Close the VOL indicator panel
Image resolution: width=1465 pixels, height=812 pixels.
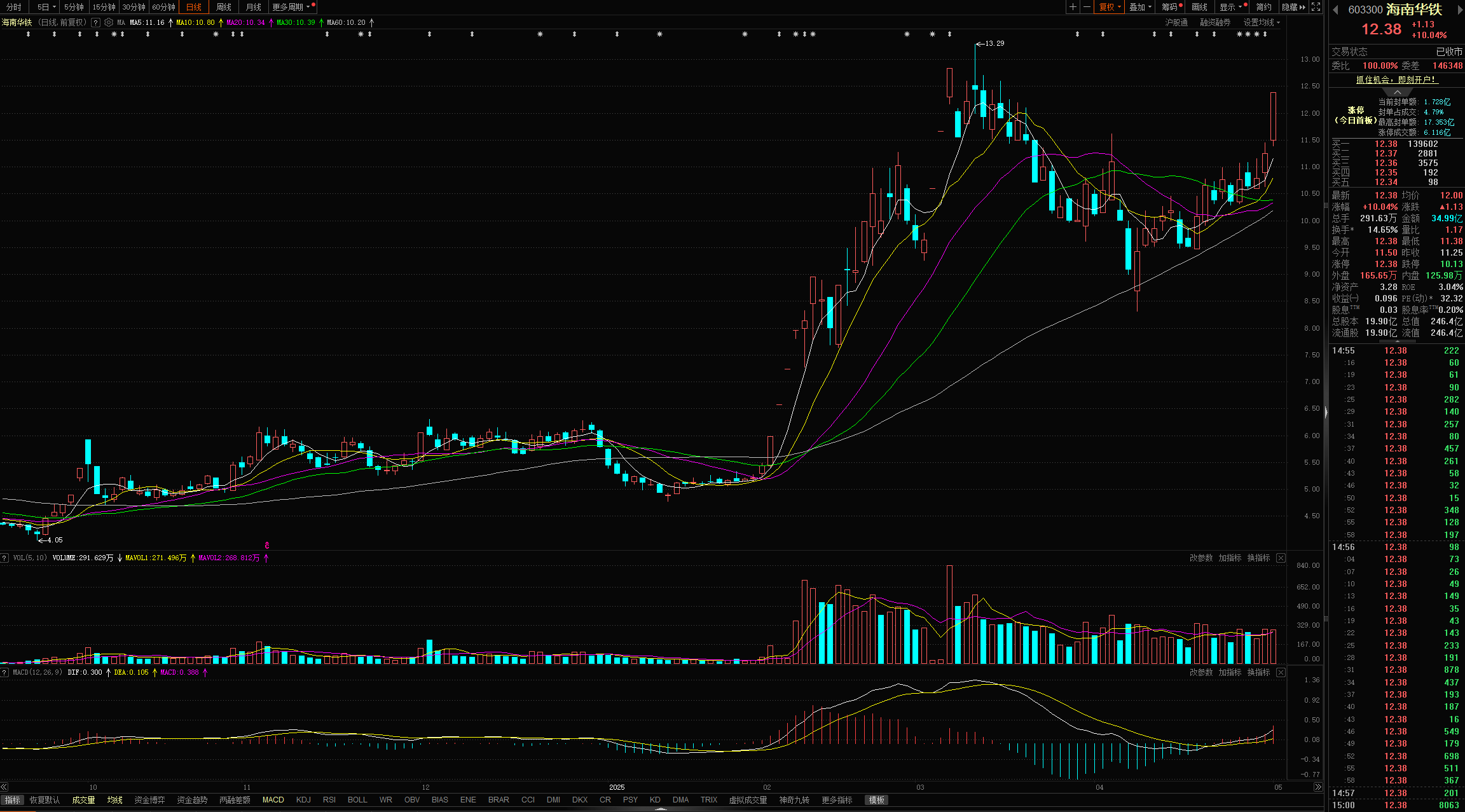tap(1281, 558)
